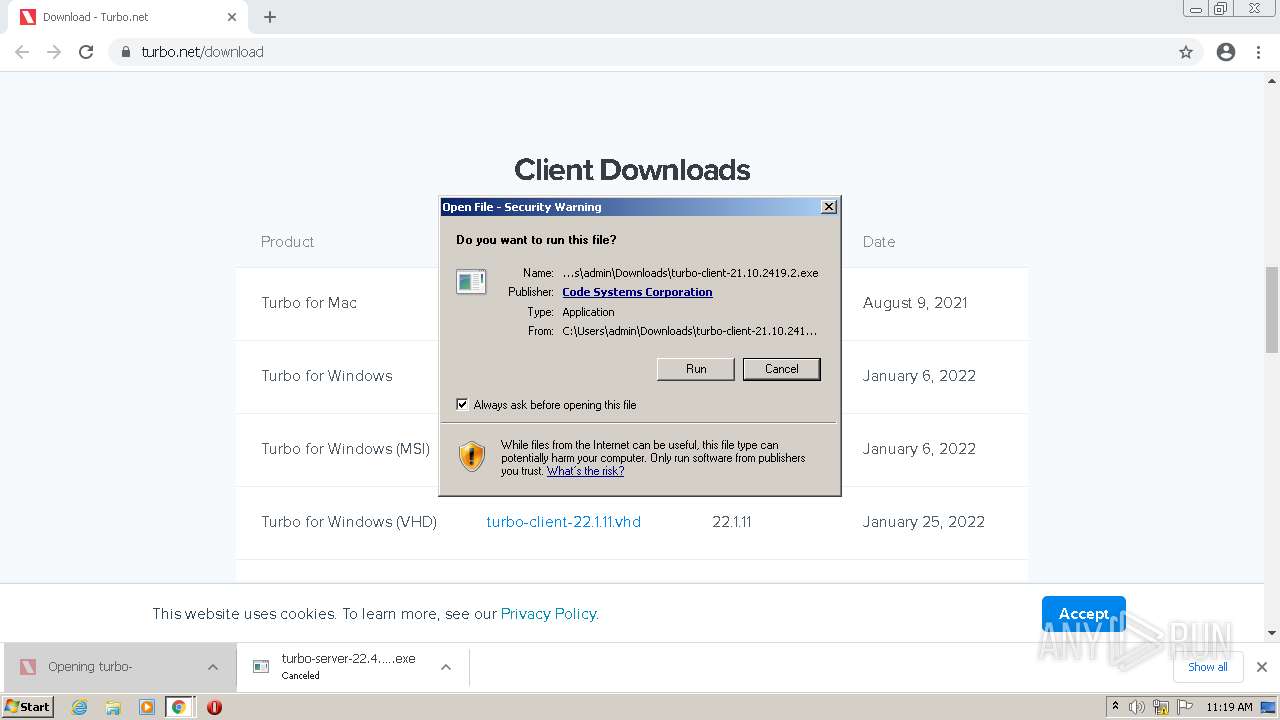Reload the turbo.net page
Screen dimensions: 1280x720
tap(86, 52)
